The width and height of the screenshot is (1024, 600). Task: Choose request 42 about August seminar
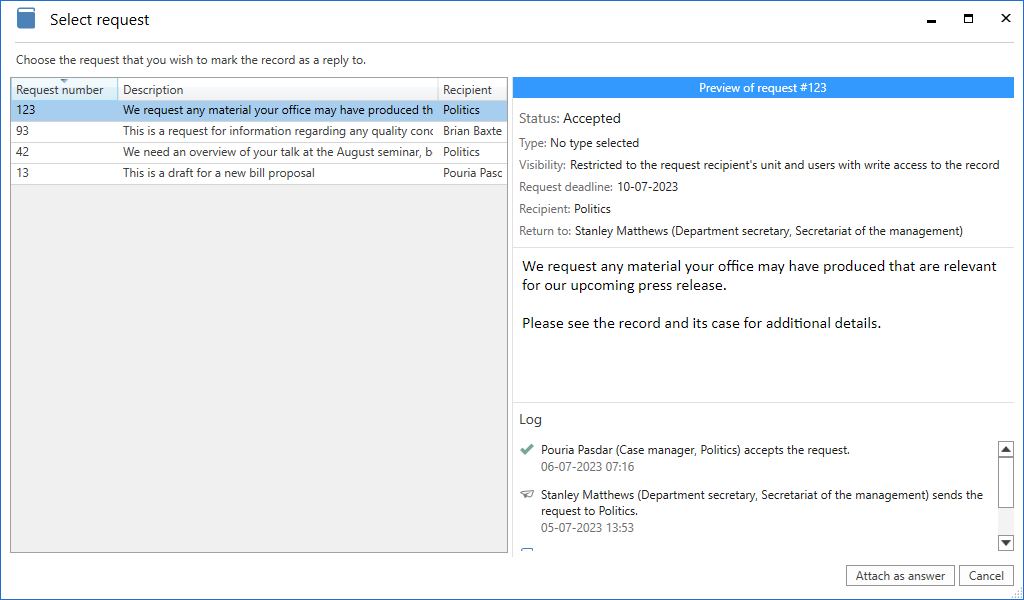point(277,152)
